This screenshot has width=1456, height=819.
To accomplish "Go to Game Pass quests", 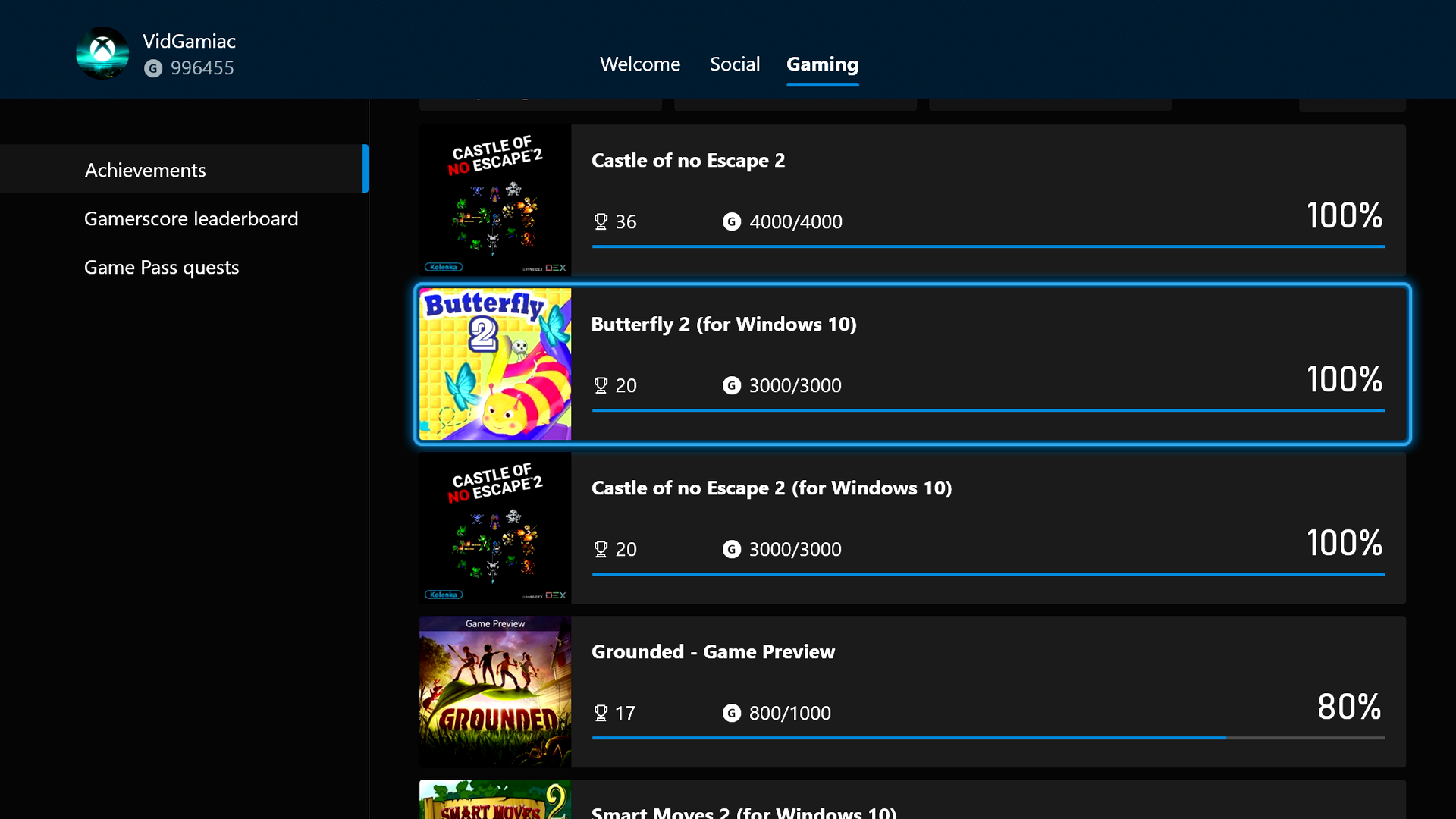I will pos(161,267).
